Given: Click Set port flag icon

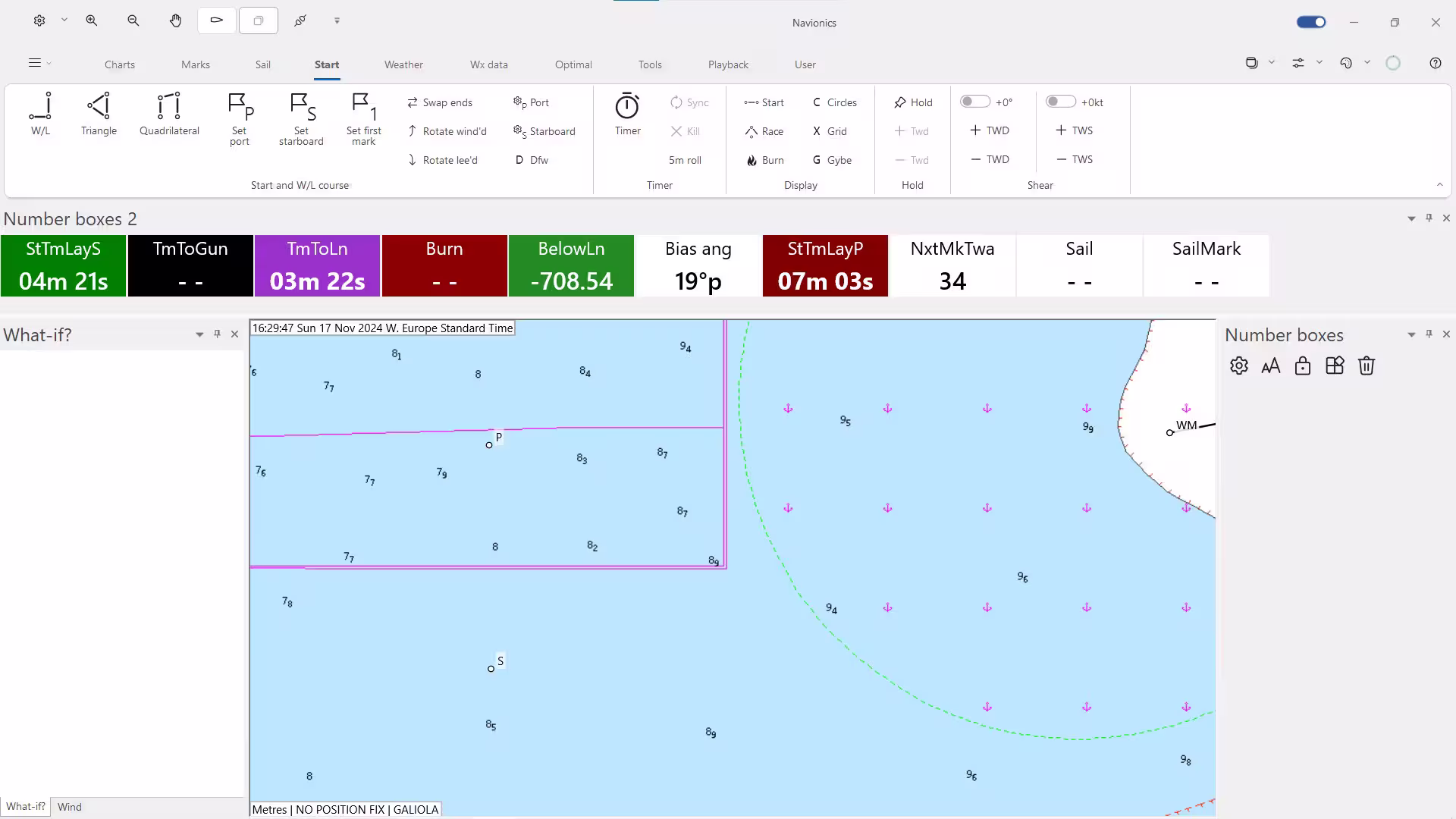Looking at the screenshot, I should tap(240, 107).
